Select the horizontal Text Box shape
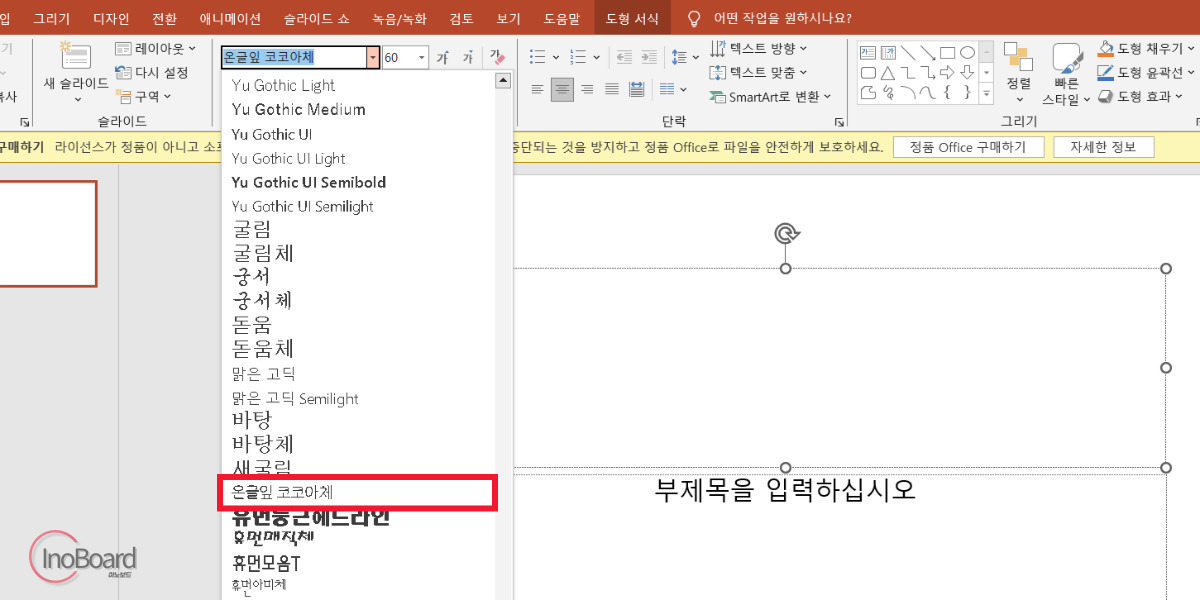Viewport: 1200px width, 600px height. [x=868, y=53]
